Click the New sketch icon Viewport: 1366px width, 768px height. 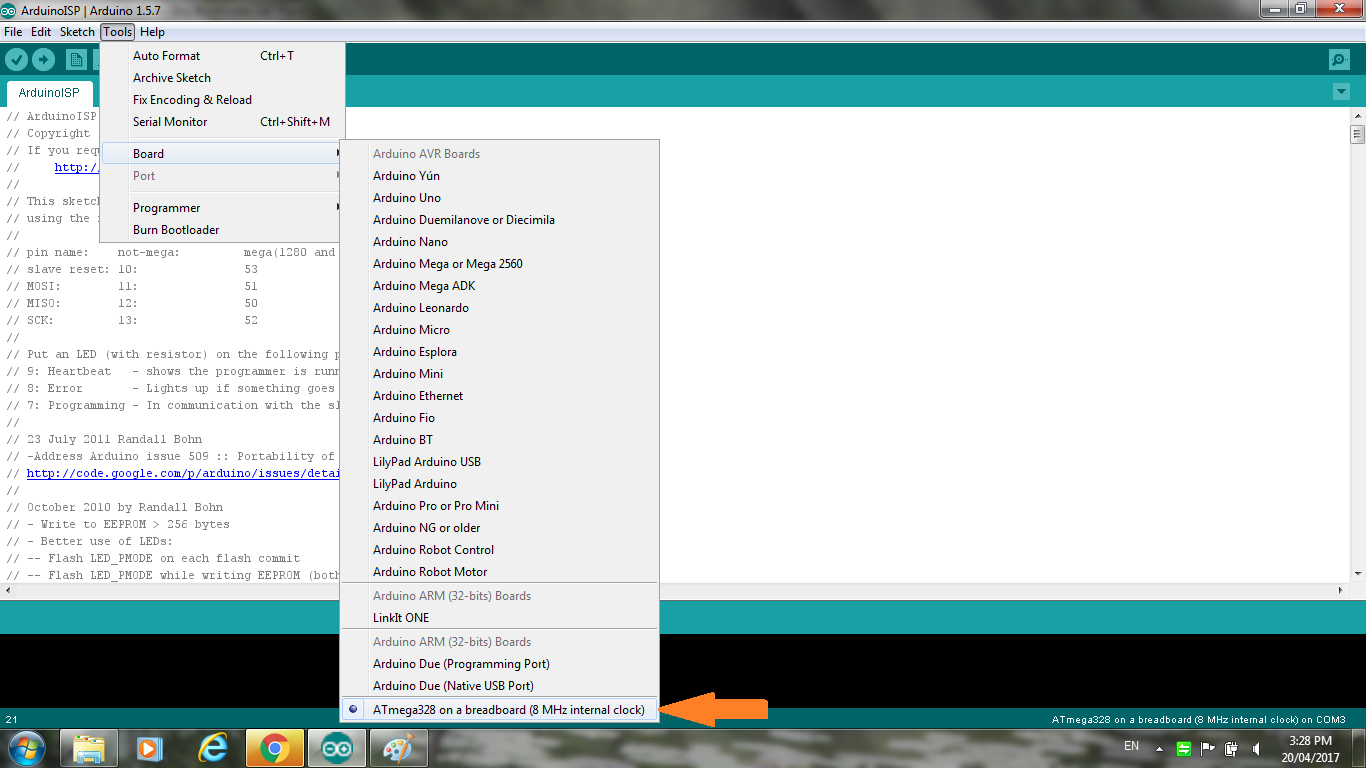tap(75, 59)
